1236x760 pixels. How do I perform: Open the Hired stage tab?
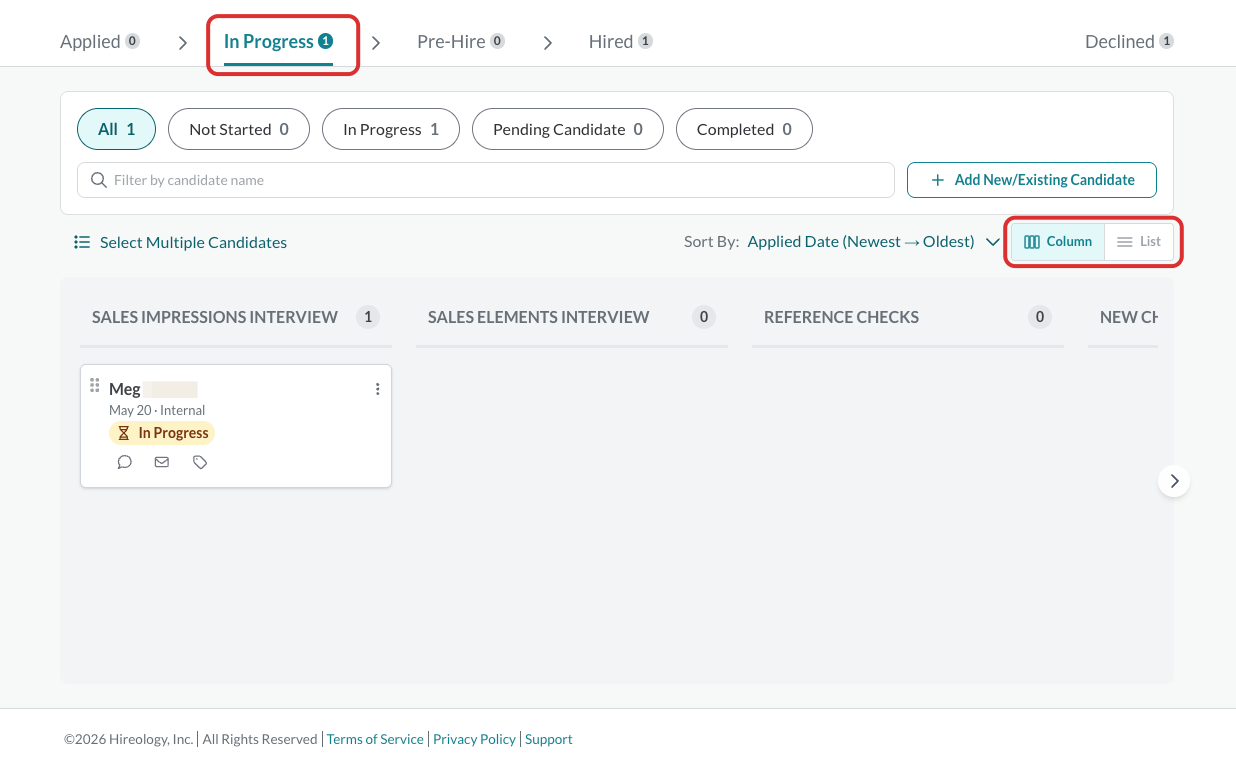point(621,41)
